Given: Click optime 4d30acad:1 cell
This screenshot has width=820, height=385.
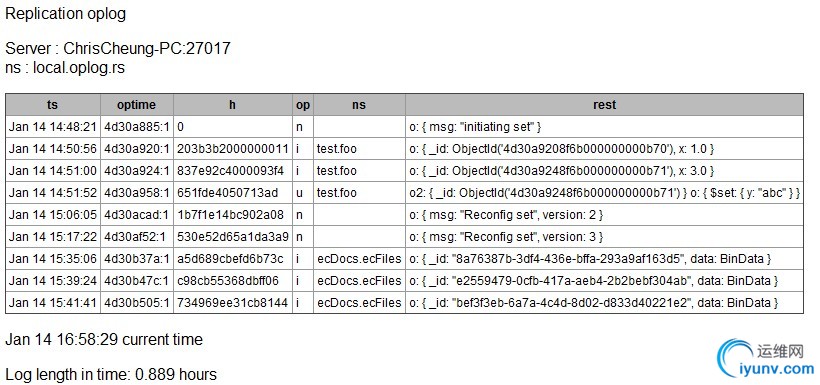Looking at the screenshot, I should click(136, 214).
